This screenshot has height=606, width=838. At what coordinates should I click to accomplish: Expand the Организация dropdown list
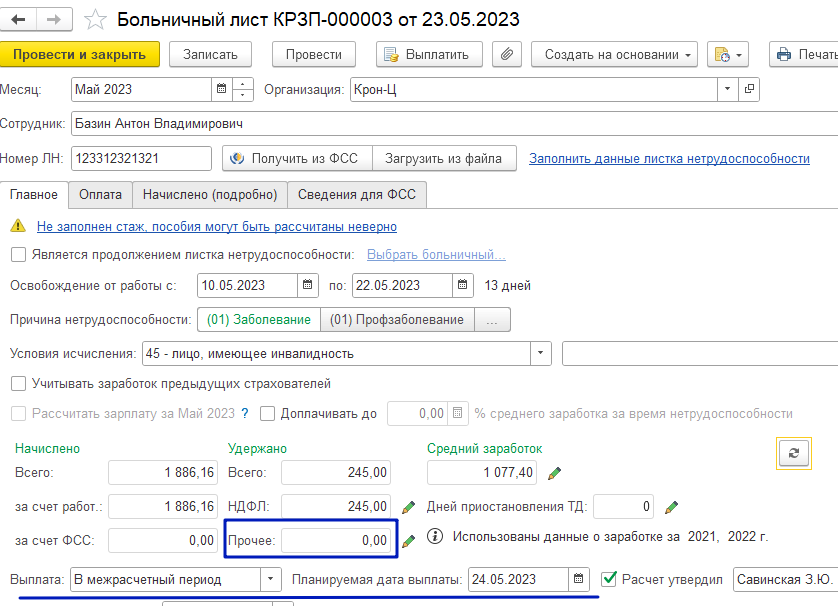tap(728, 89)
